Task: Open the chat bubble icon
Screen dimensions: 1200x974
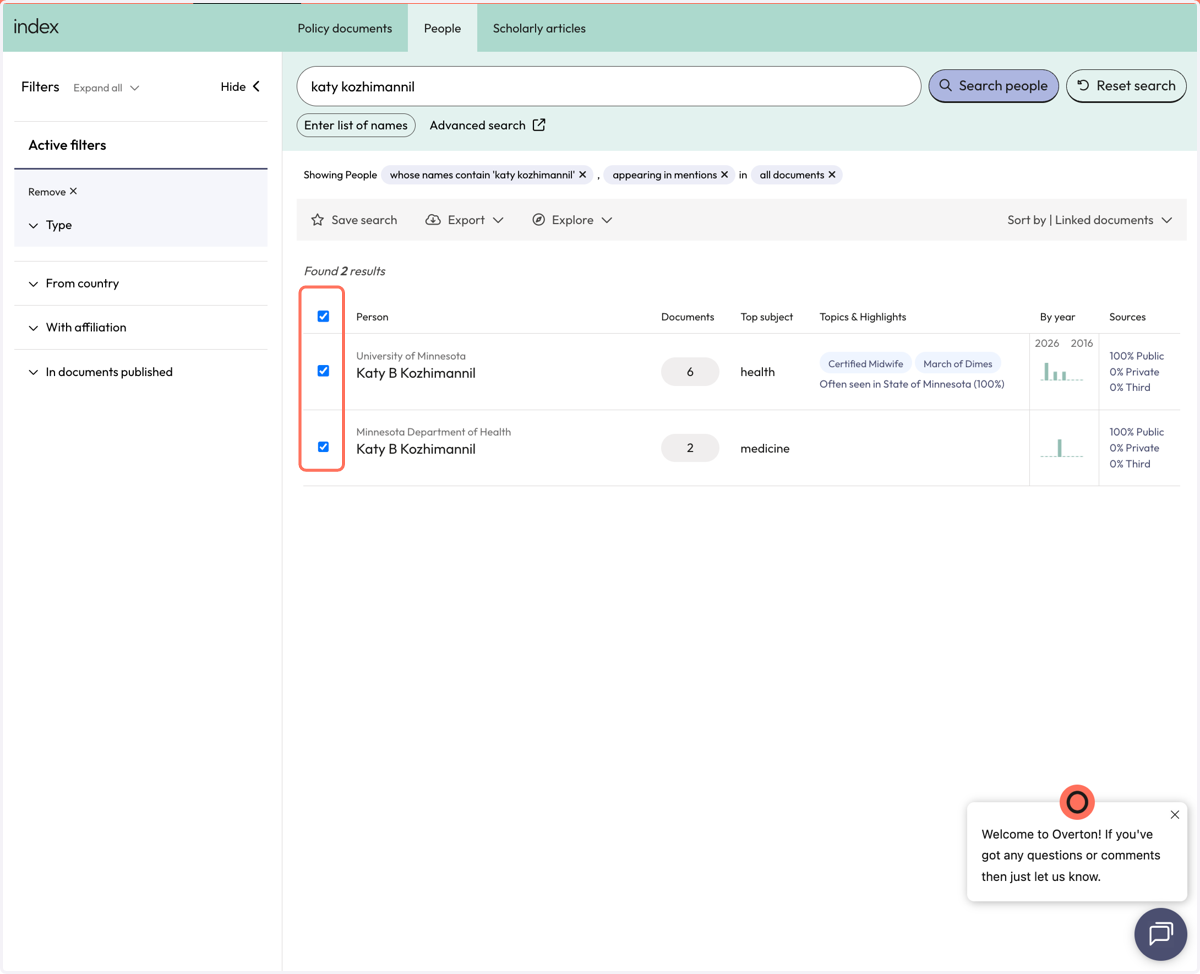Action: [1160, 934]
